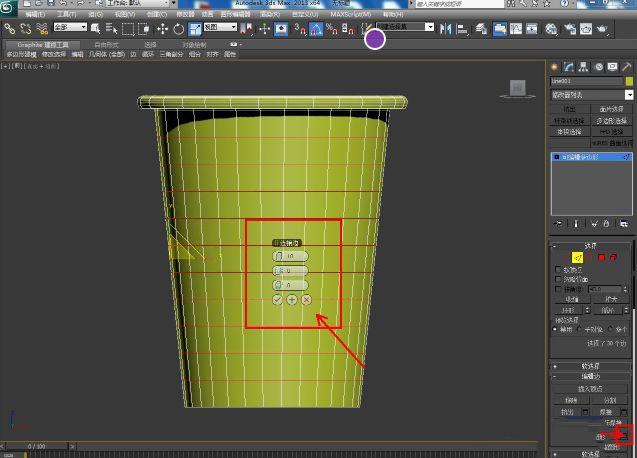The height and width of the screenshot is (458, 637).
Task: Select the Edge sub-object level icon
Action: (577, 257)
